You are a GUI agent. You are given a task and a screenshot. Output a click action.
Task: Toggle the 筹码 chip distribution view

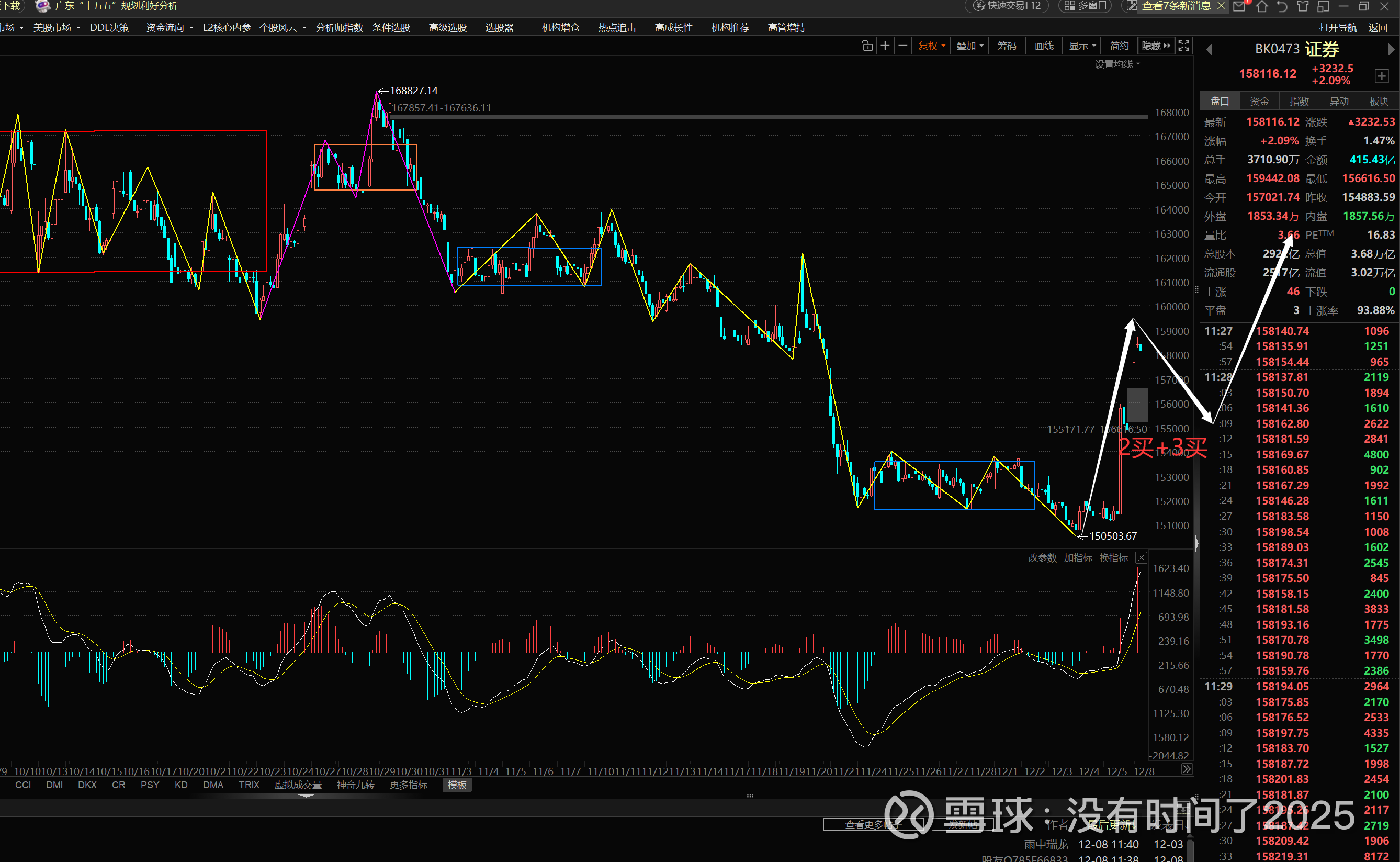pos(1007,46)
